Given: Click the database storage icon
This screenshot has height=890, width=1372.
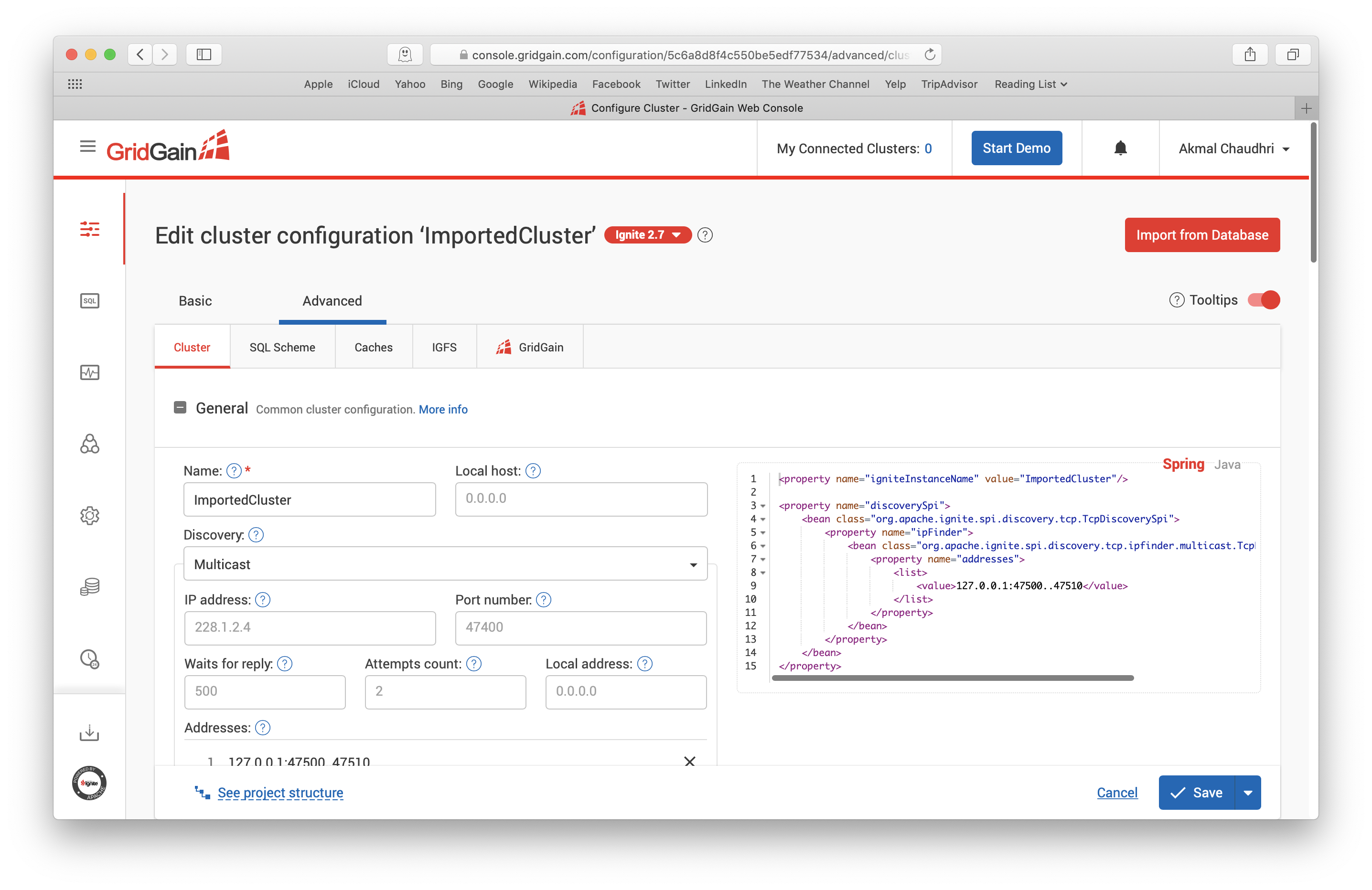Looking at the screenshot, I should point(91,584).
